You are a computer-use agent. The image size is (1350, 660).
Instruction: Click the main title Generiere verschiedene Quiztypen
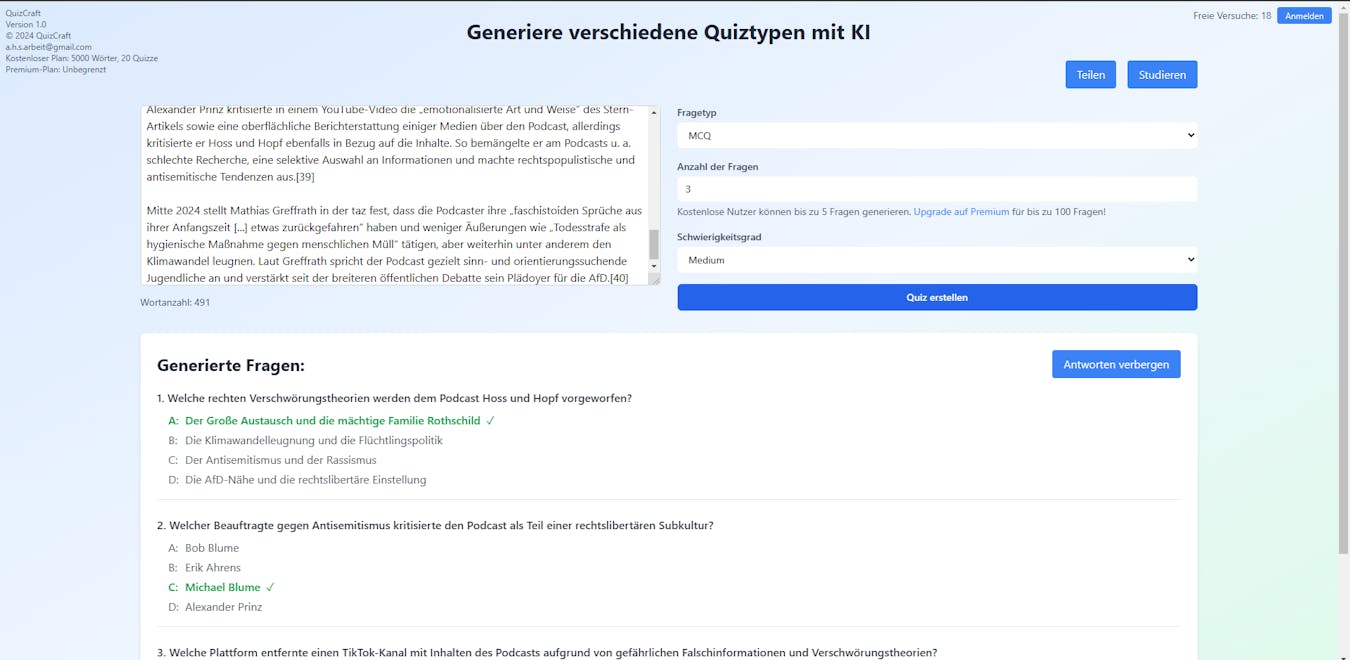click(668, 32)
